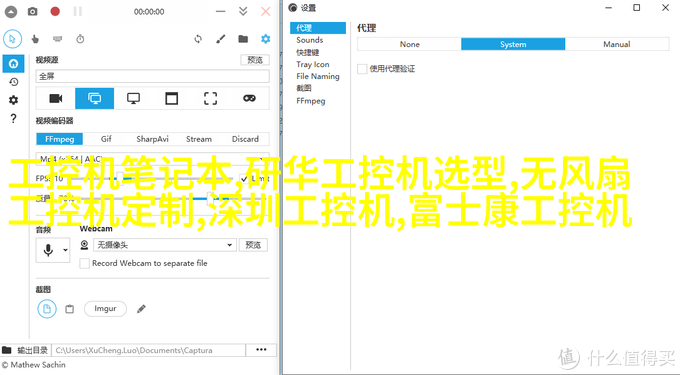Open Sounds settings category
The image size is (680, 375).
(310, 40)
